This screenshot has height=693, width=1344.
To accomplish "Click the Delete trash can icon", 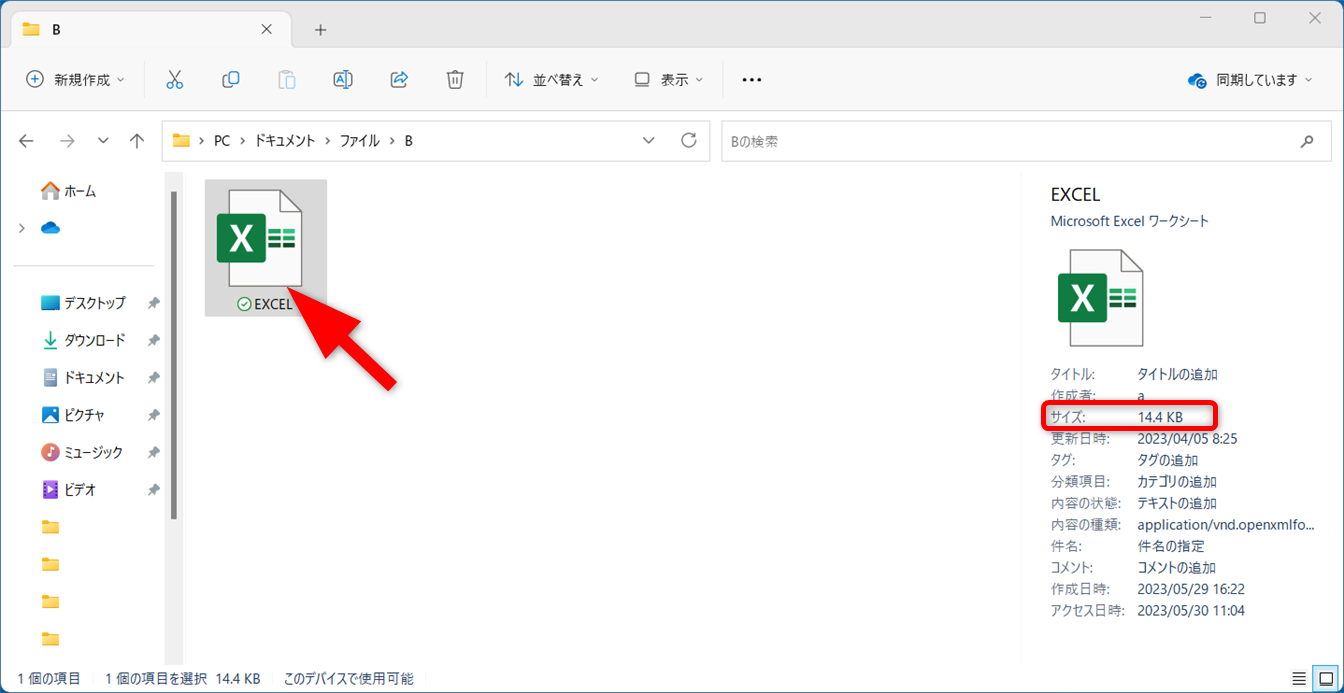I will (x=455, y=80).
